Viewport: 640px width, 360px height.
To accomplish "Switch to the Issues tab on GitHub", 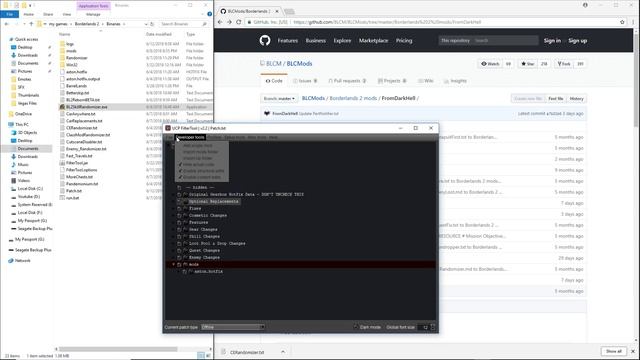I will point(305,81).
